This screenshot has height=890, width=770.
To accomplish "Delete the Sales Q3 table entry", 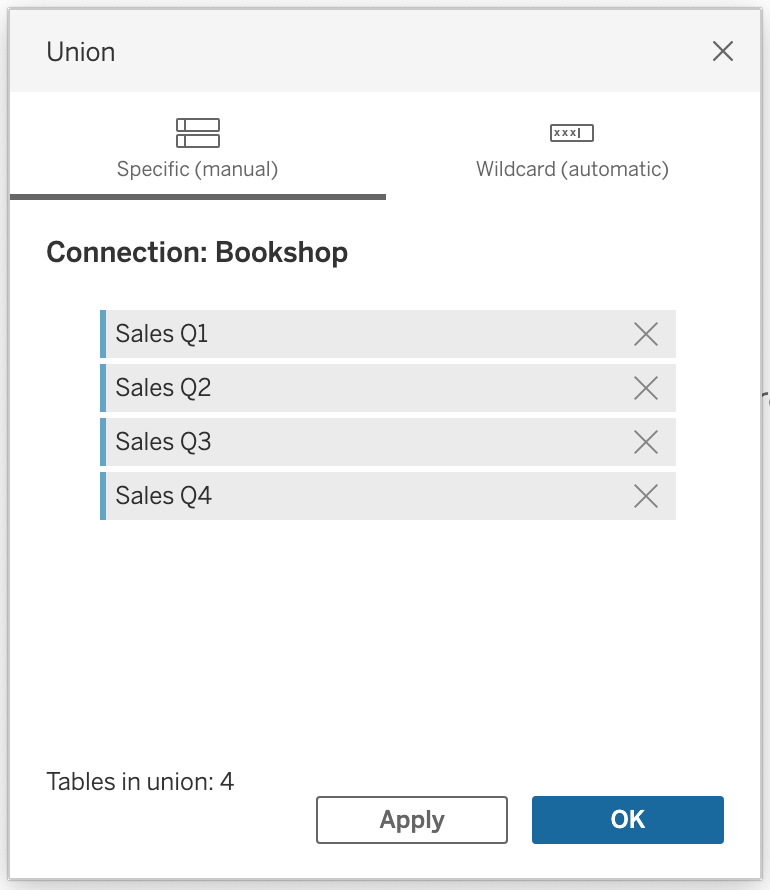I will click(x=646, y=442).
